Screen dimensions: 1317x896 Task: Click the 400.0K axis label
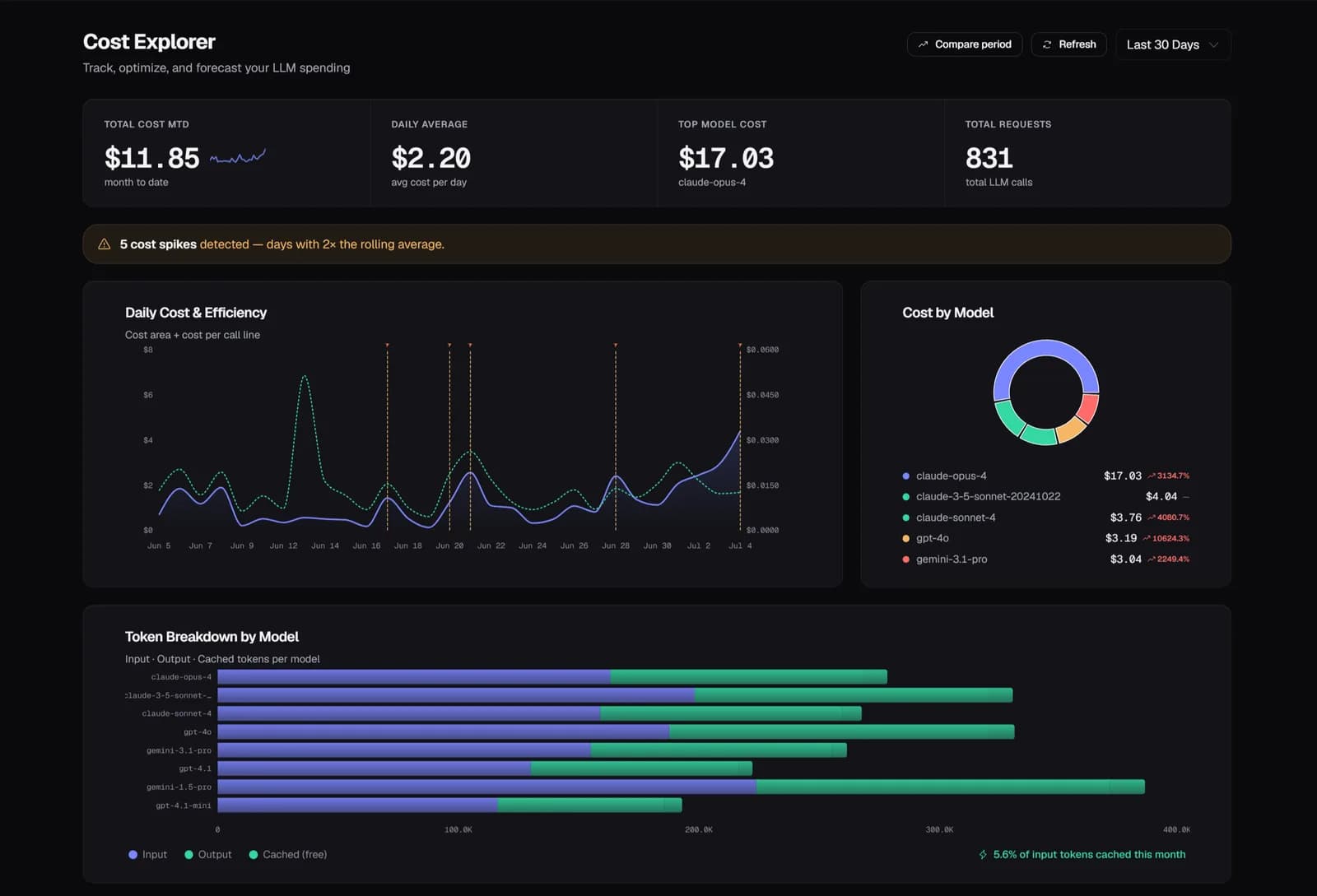point(1176,829)
